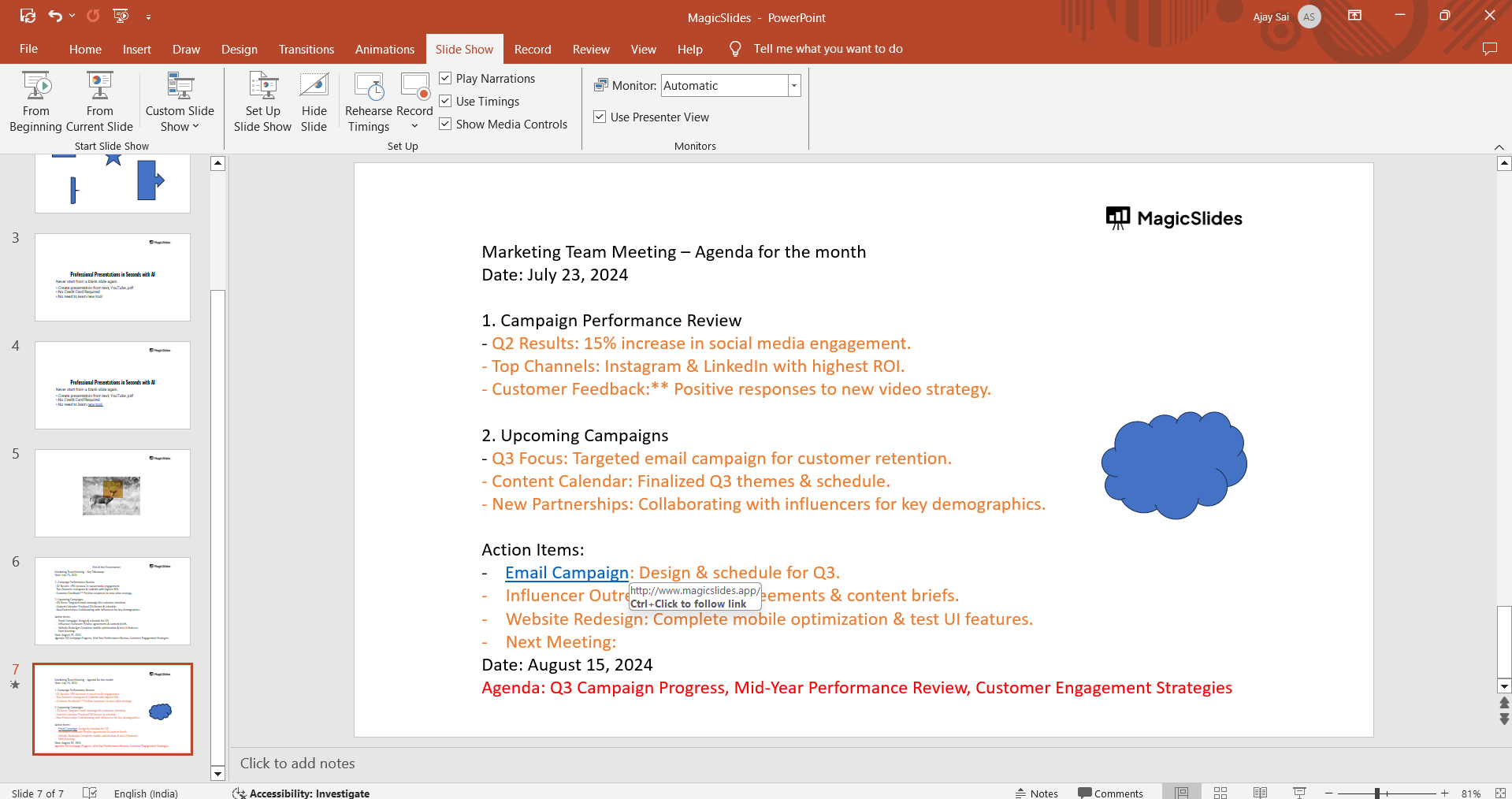Viewport: 1512px width, 799px height.
Task: Uncheck Play Narrations checkbox
Action: [446, 78]
